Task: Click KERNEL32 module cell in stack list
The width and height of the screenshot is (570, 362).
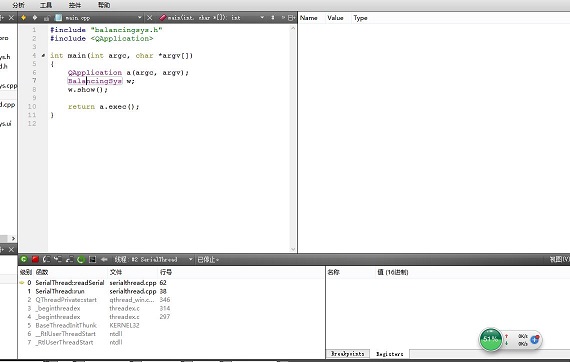Action: [124, 325]
